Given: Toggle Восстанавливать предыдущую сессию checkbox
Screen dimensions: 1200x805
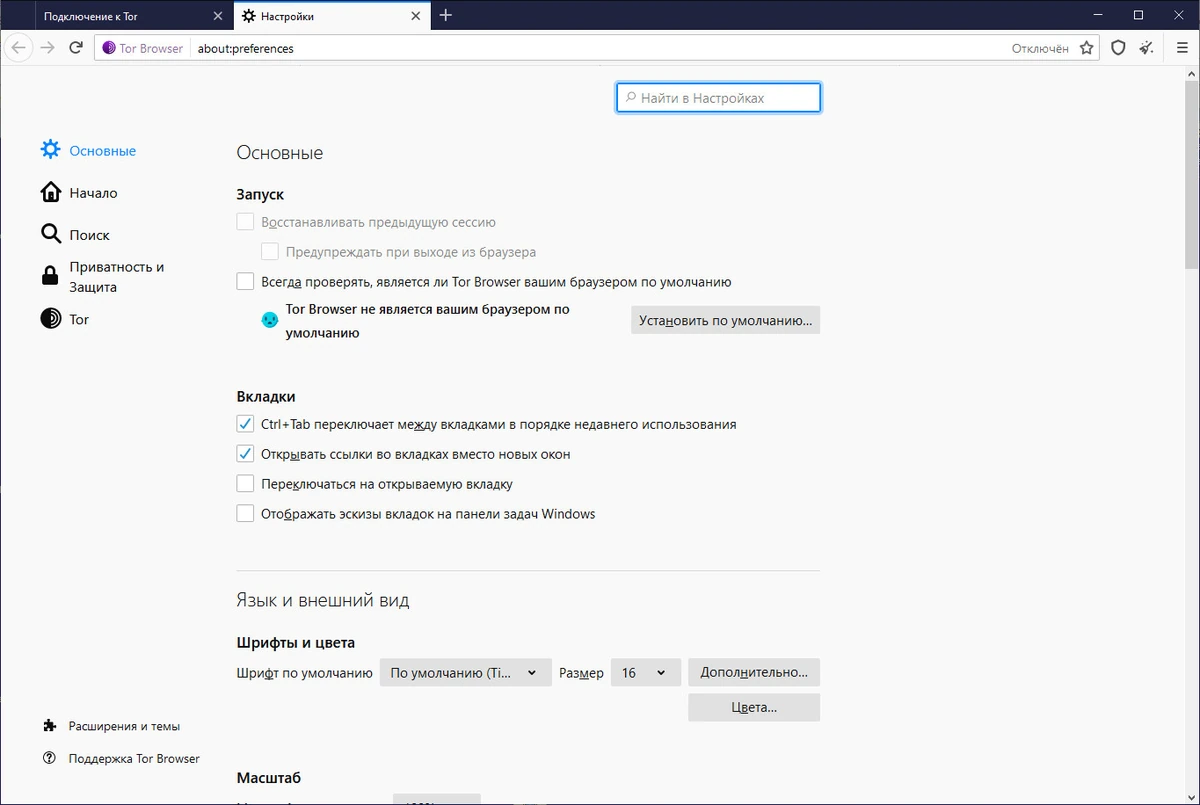Looking at the screenshot, I should tap(245, 222).
